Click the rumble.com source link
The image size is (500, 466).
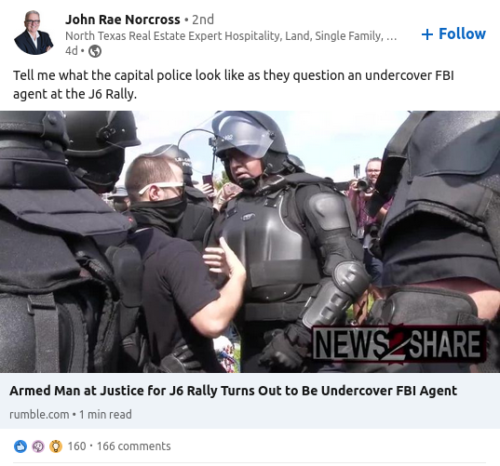pyautogui.click(x=39, y=414)
